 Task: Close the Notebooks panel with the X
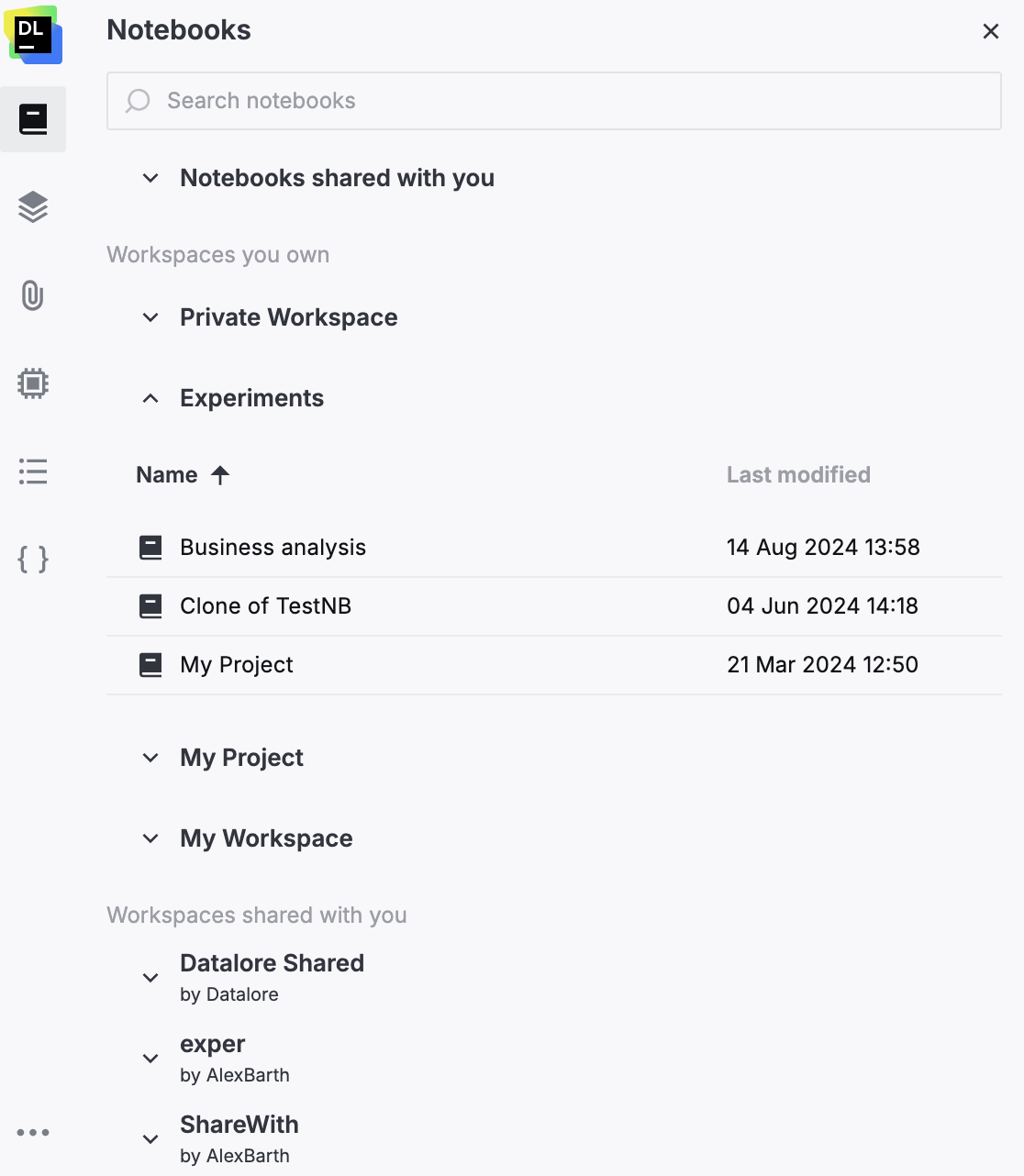tap(990, 30)
